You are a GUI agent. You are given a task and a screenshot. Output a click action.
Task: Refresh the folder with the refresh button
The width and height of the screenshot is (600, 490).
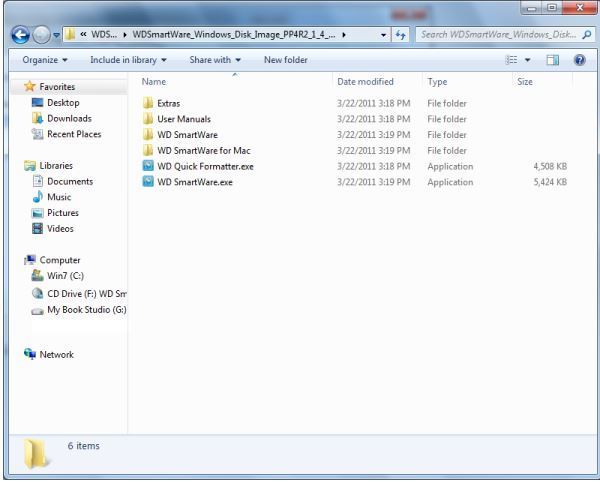click(x=400, y=35)
